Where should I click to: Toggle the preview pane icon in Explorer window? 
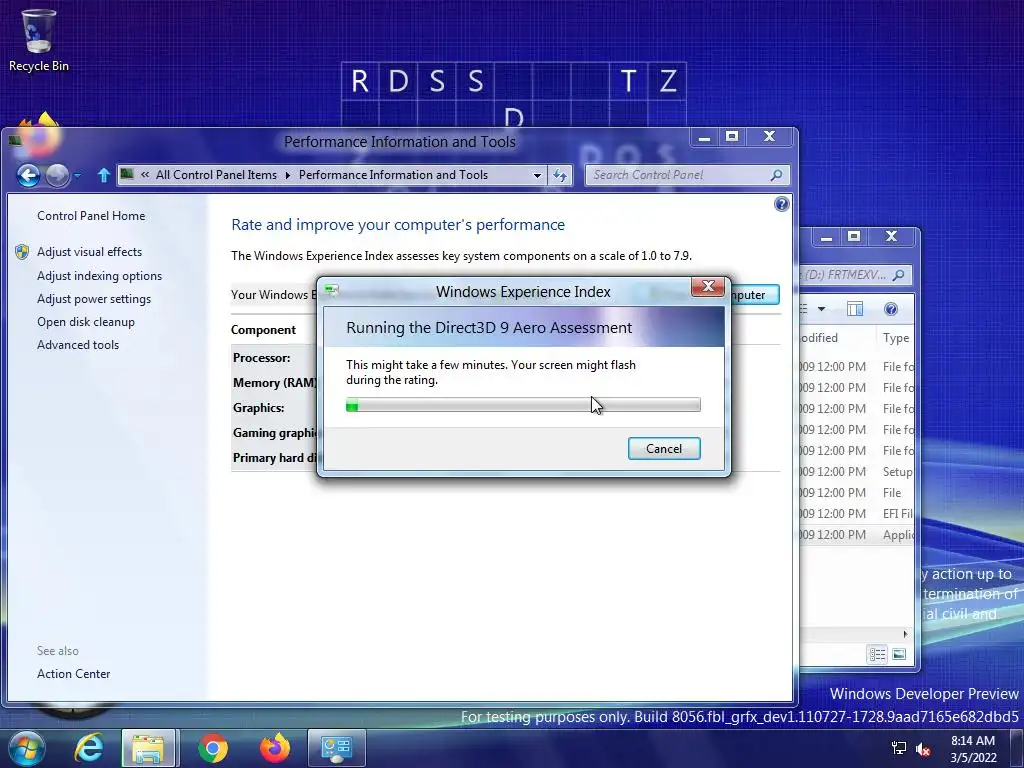[854, 309]
